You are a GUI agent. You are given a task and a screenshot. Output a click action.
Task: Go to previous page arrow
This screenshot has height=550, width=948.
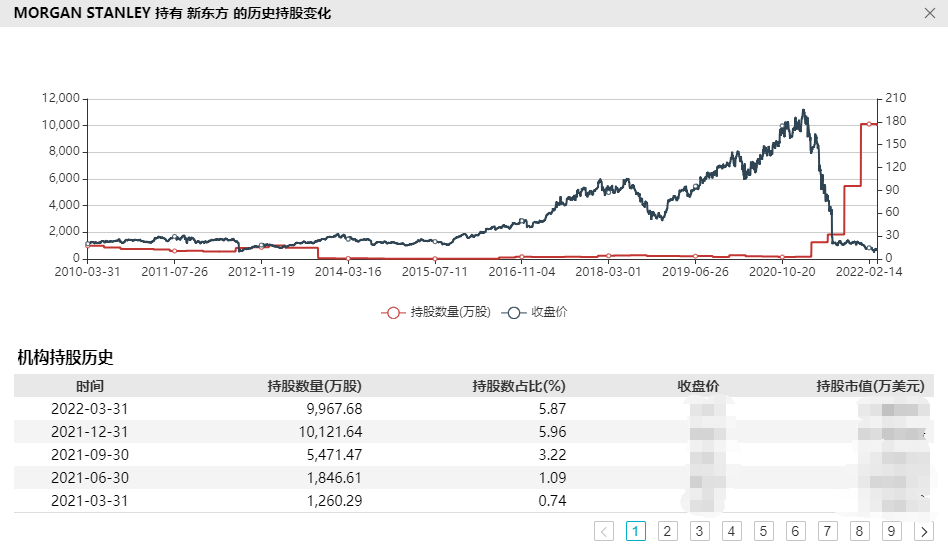tap(604, 531)
